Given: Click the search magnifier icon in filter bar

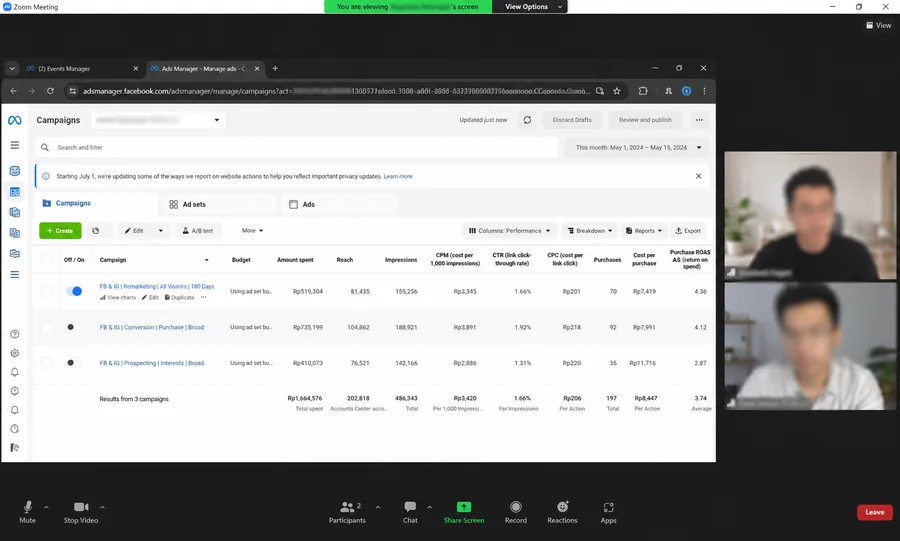Looking at the screenshot, I should [45, 147].
